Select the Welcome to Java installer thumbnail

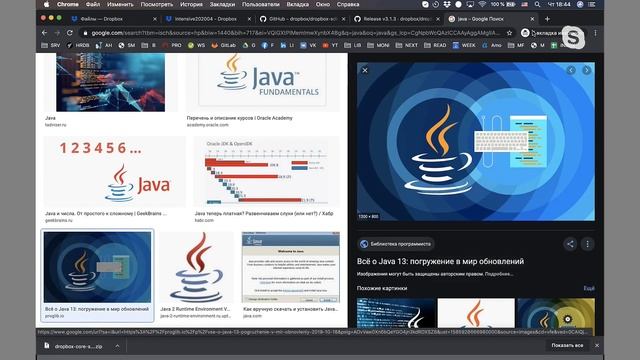pyautogui.click(x=291, y=267)
